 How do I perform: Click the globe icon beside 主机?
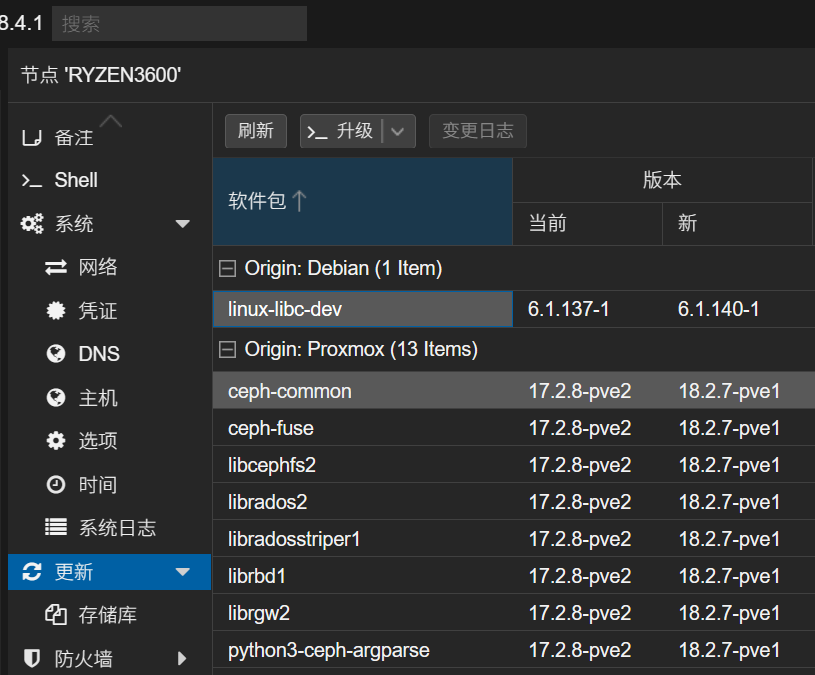tap(56, 398)
